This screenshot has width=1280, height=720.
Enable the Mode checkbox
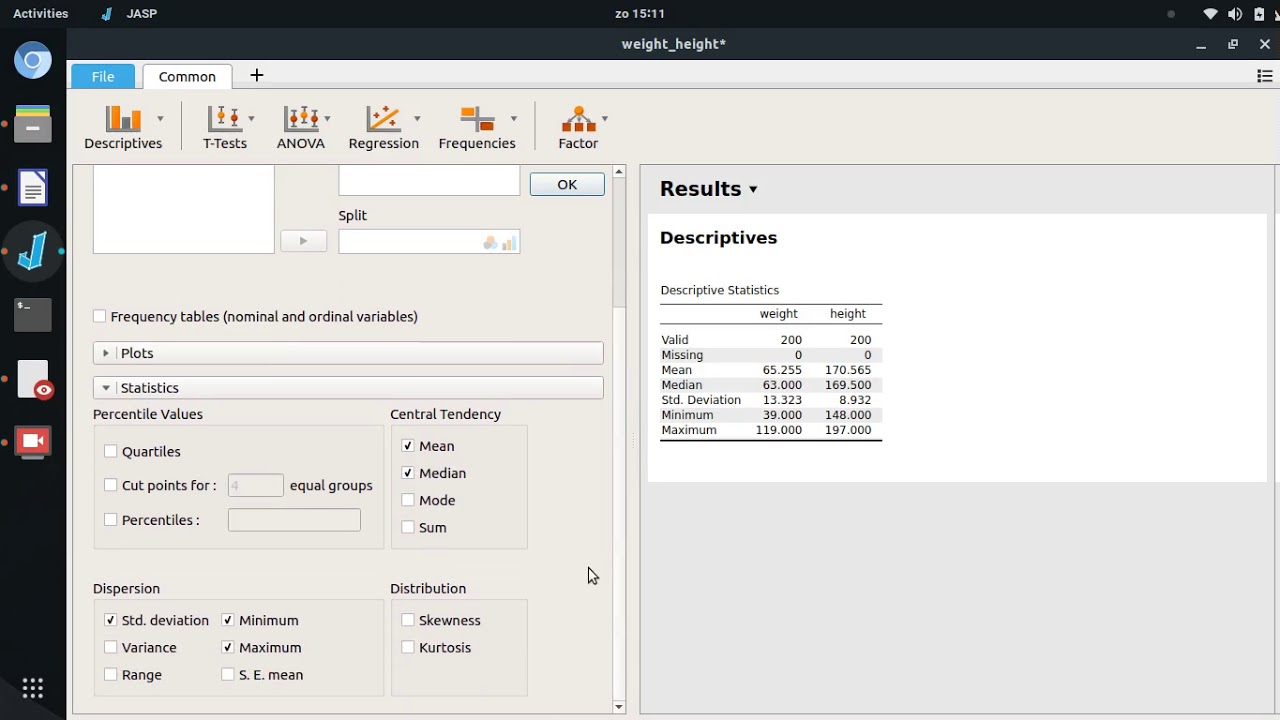[x=408, y=500]
